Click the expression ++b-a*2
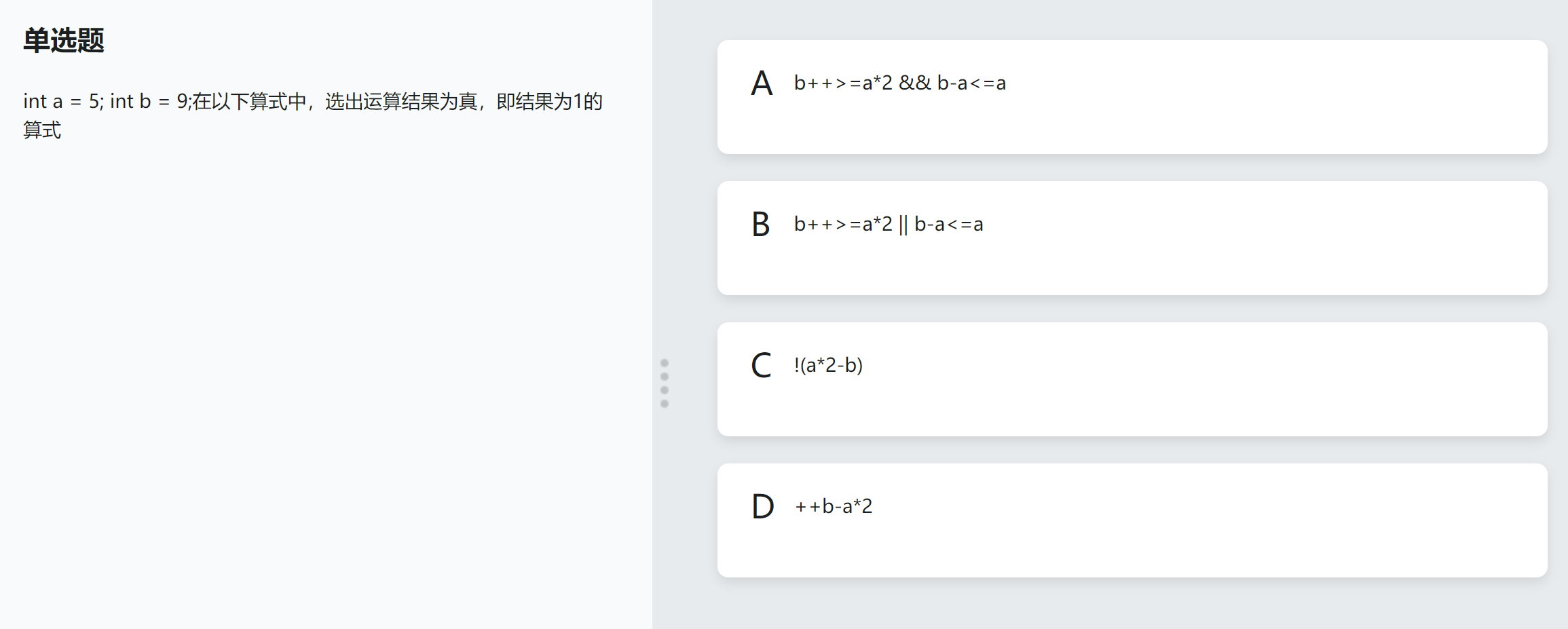1568x629 pixels. point(834,506)
